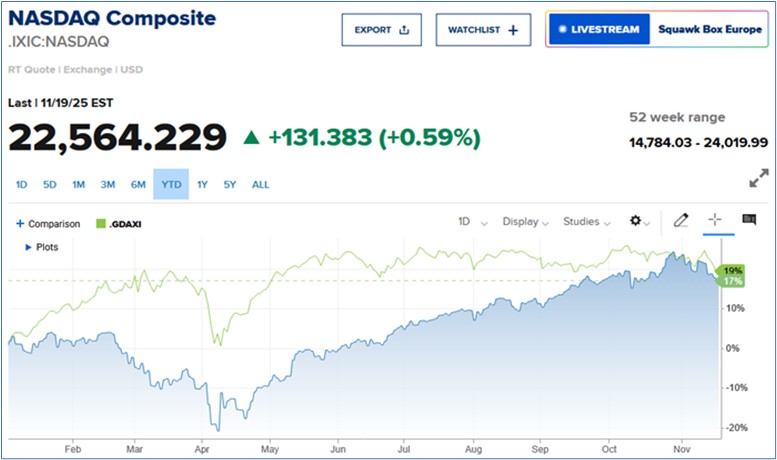
Task: Open the Squawk Box Europe link
Action: [x=706, y=30]
